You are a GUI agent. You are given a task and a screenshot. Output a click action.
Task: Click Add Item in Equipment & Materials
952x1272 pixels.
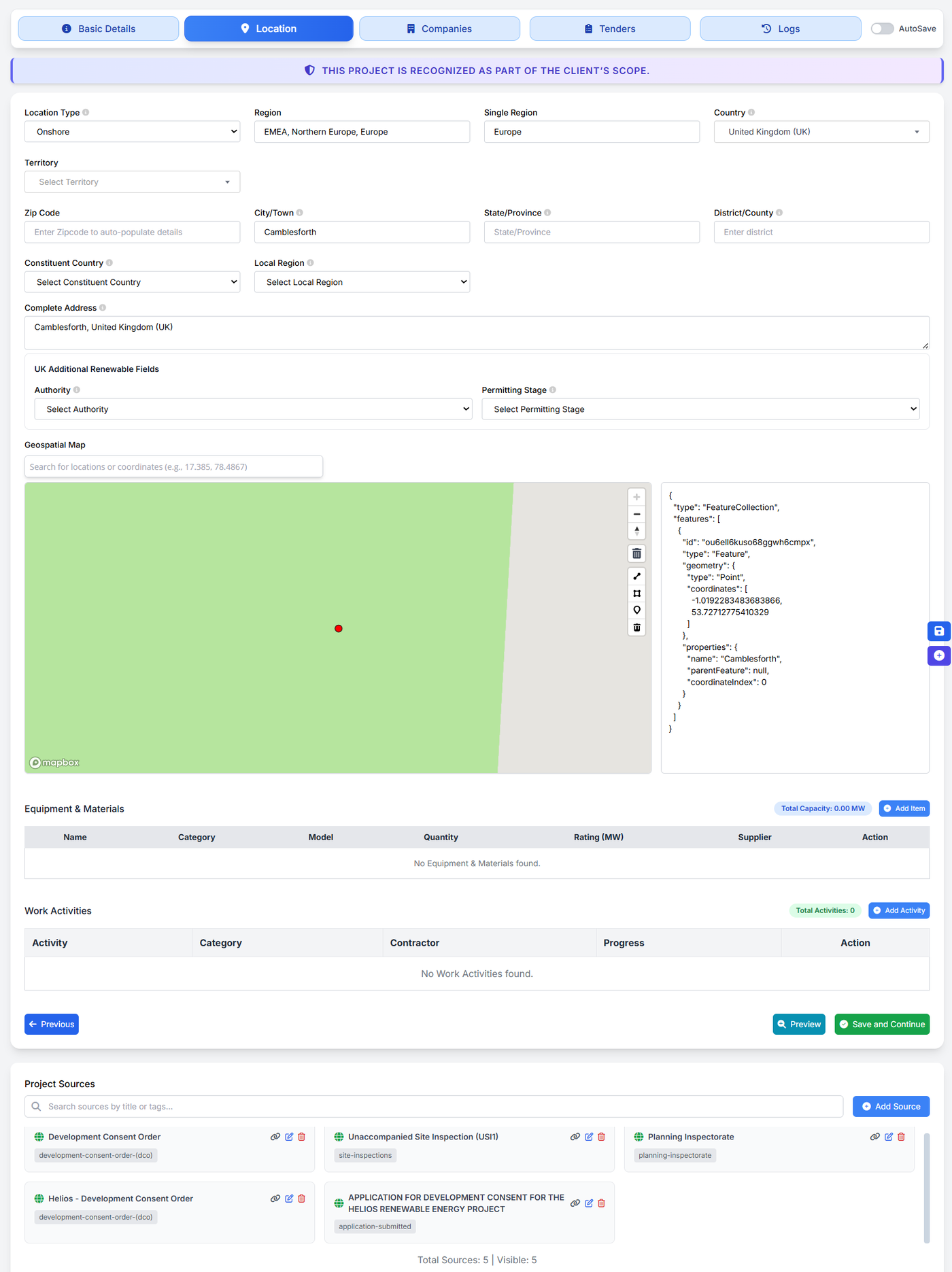click(x=904, y=808)
